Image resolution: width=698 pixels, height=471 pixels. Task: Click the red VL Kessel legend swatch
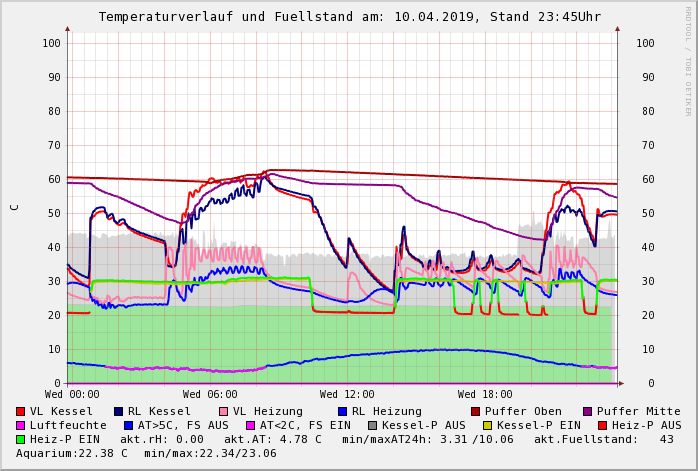point(21,411)
